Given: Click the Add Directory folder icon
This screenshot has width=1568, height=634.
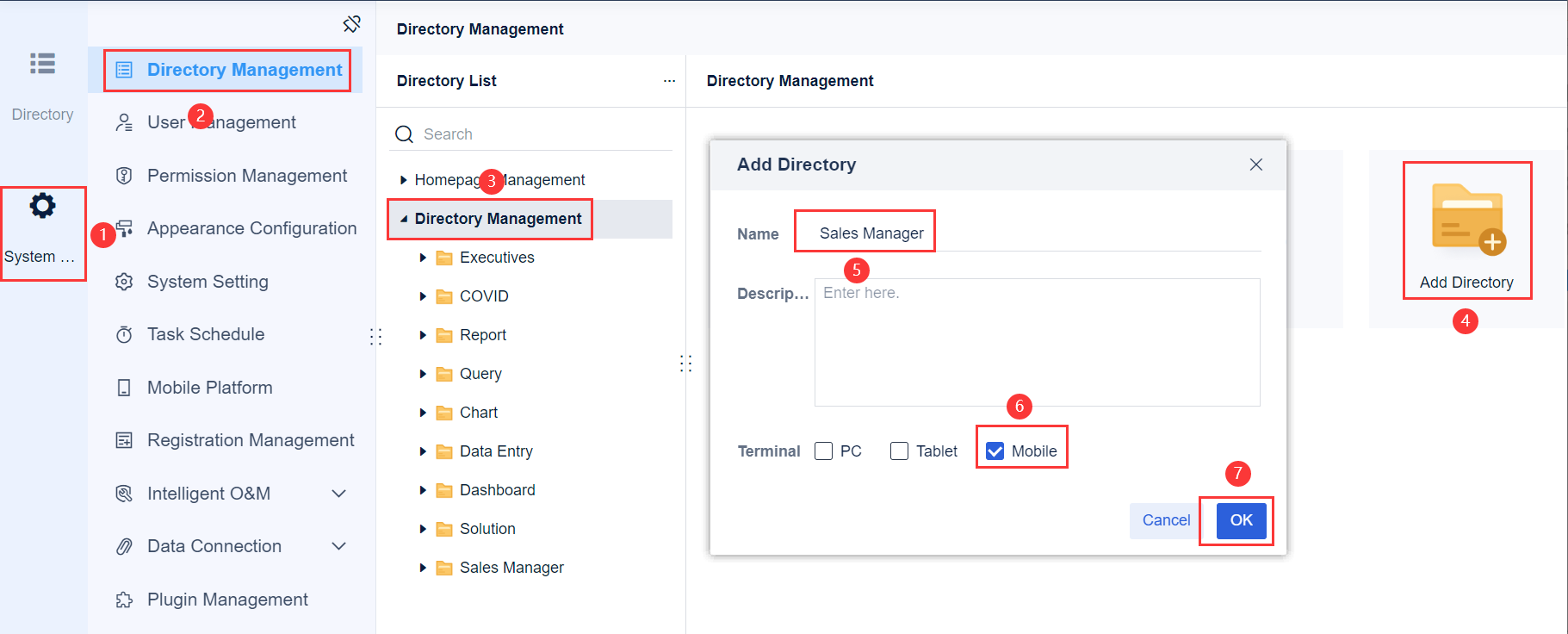Looking at the screenshot, I should point(1467,219).
